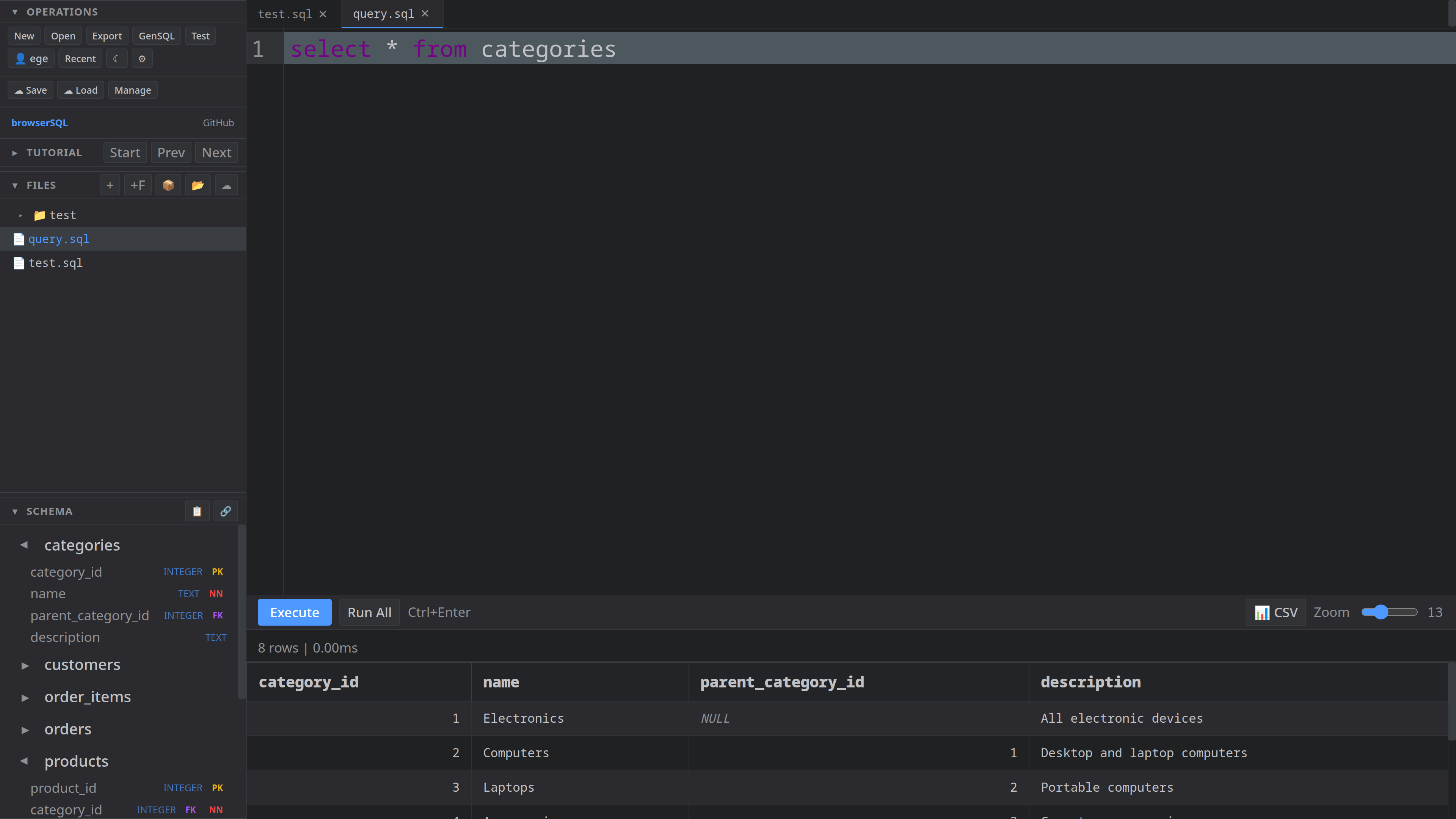This screenshot has height=819, width=1456.
Task: Click 'Desktop and laptop computers' cell
Action: [1238, 753]
